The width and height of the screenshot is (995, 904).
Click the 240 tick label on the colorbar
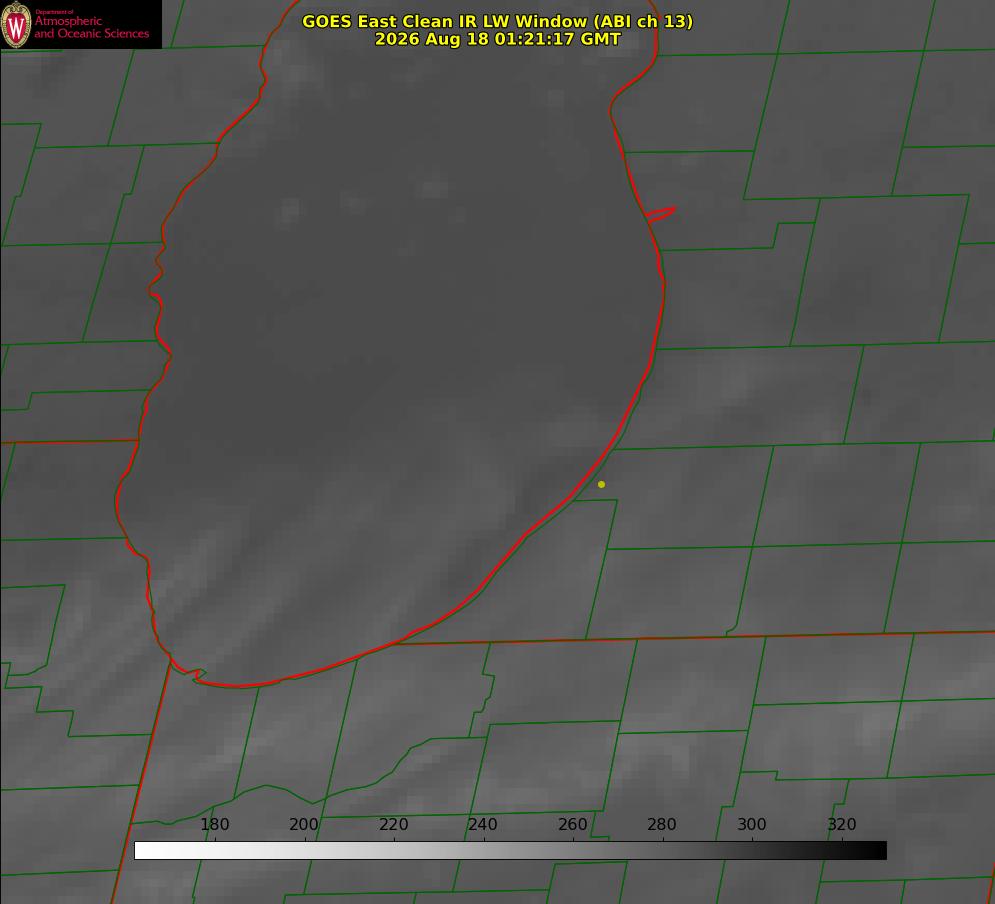(483, 824)
